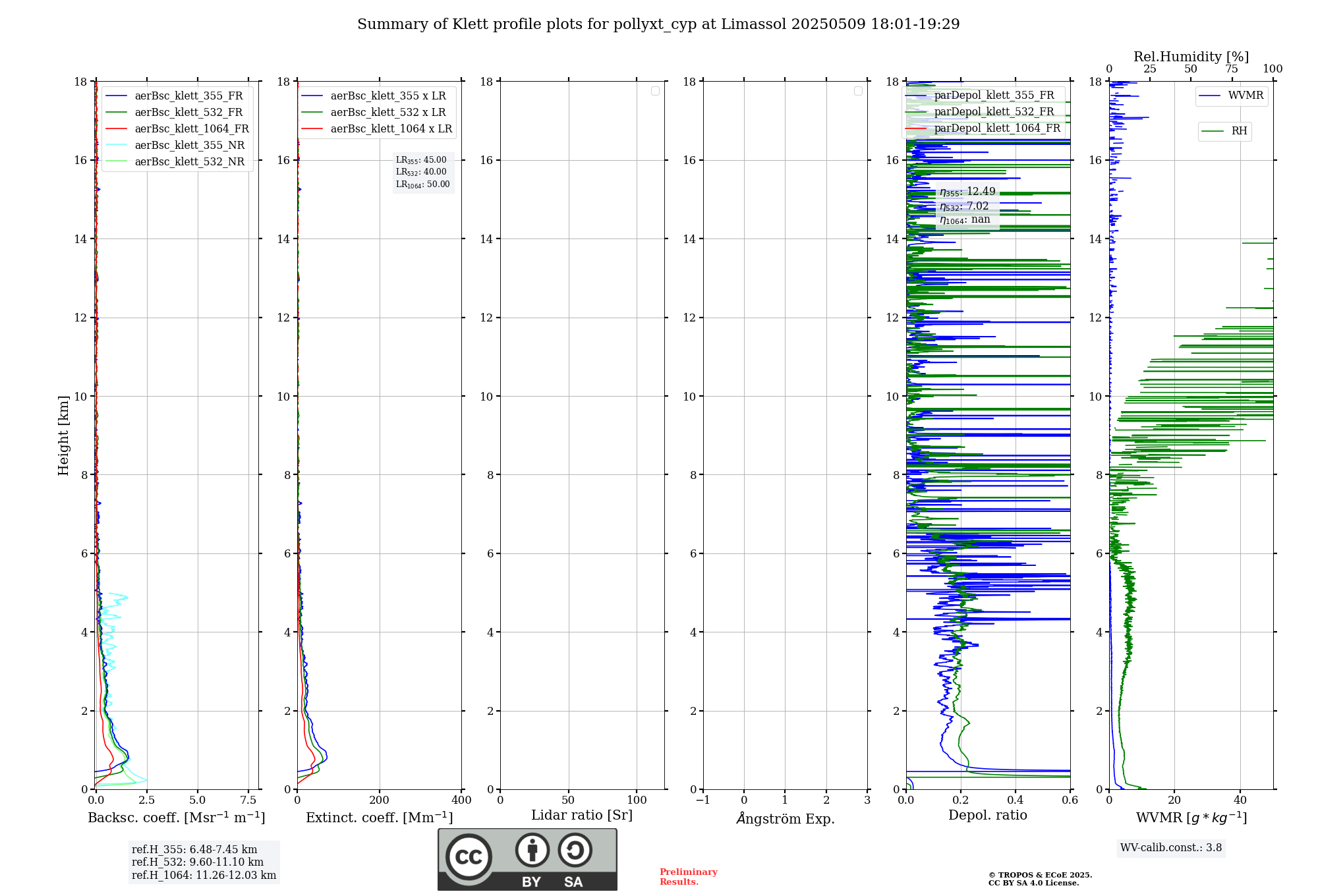Click the 'WVMR [g*kg⁻¹]' axis label
The width and height of the screenshot is (1318, 896).
[x=1191, y=818]
